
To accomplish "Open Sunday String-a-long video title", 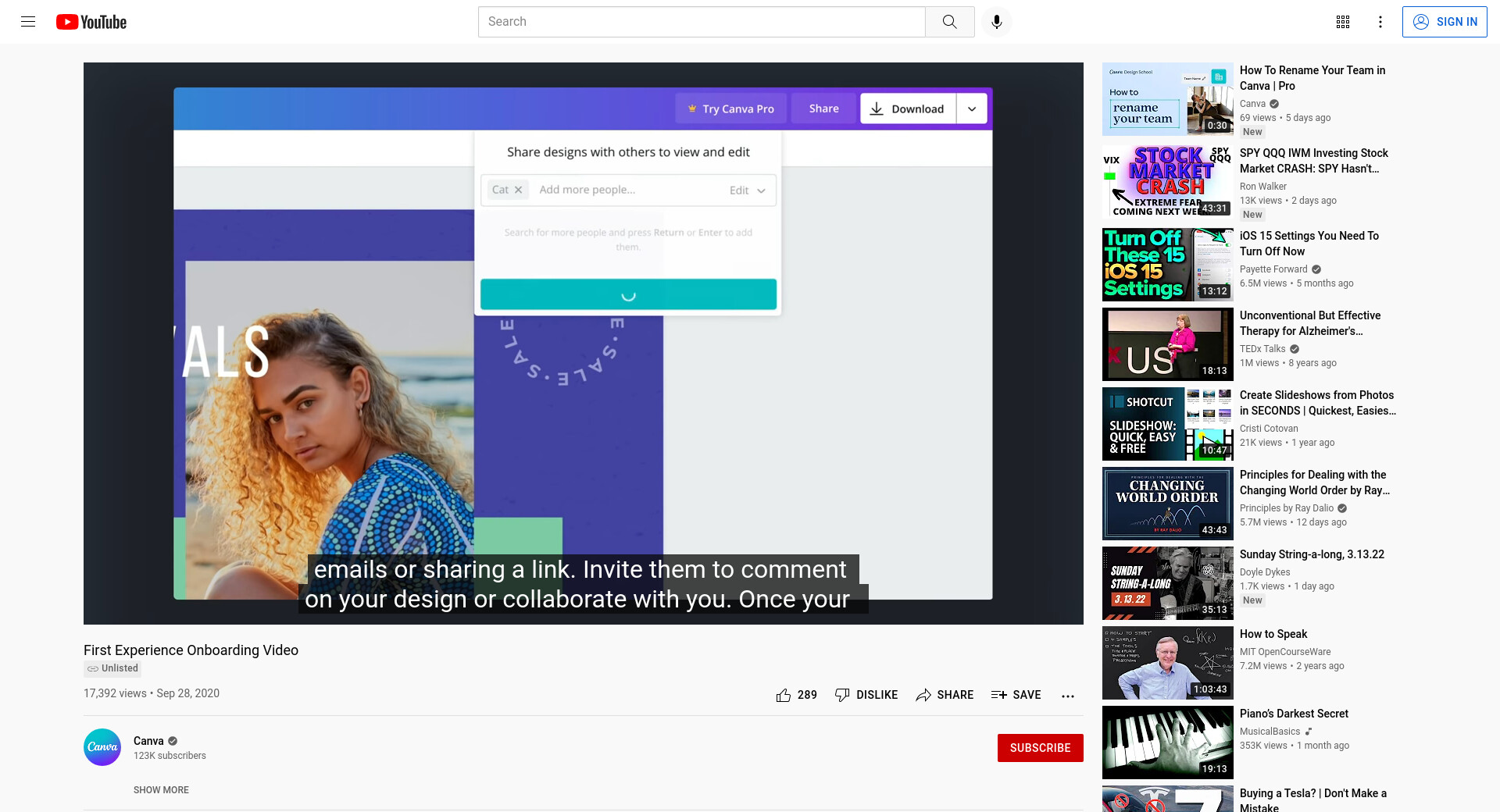I will [1312, 554].
